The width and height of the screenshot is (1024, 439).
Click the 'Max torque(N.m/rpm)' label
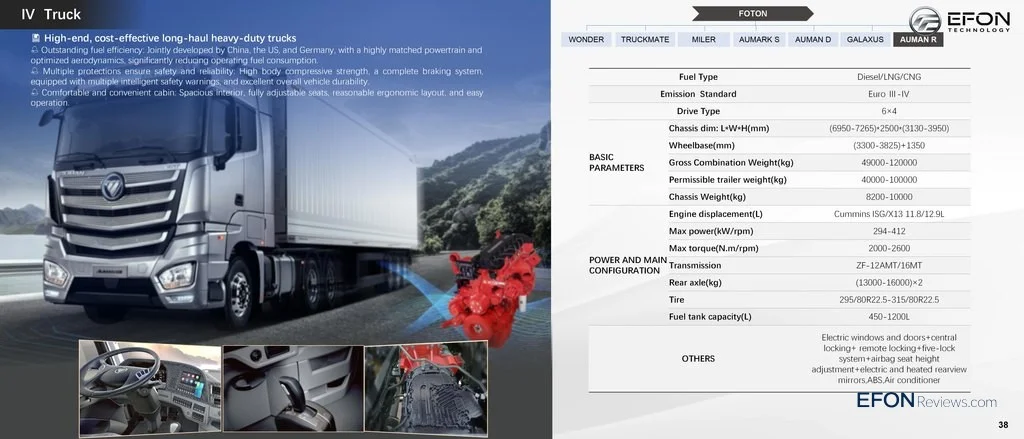[x=713, y=248]
